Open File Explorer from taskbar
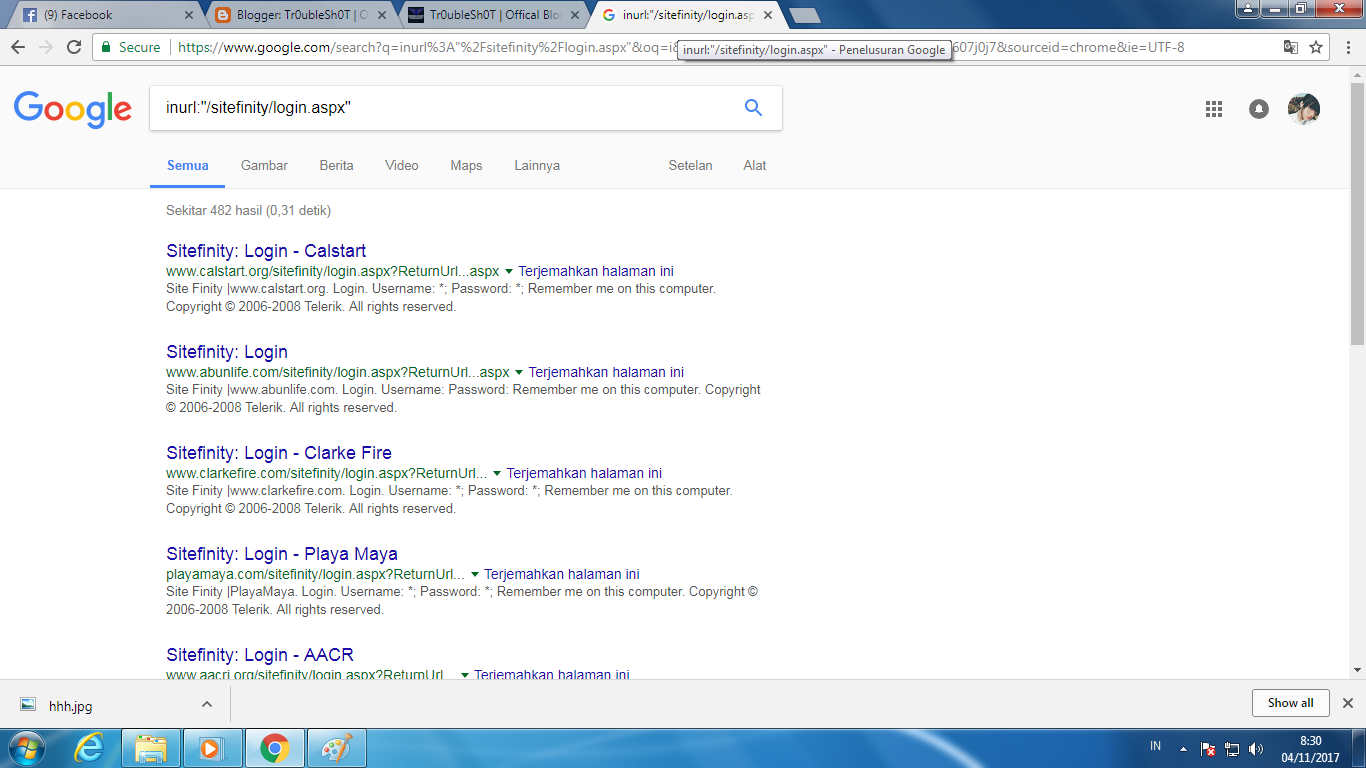This screenshot has width=1366, height=768. click(151, 748)
